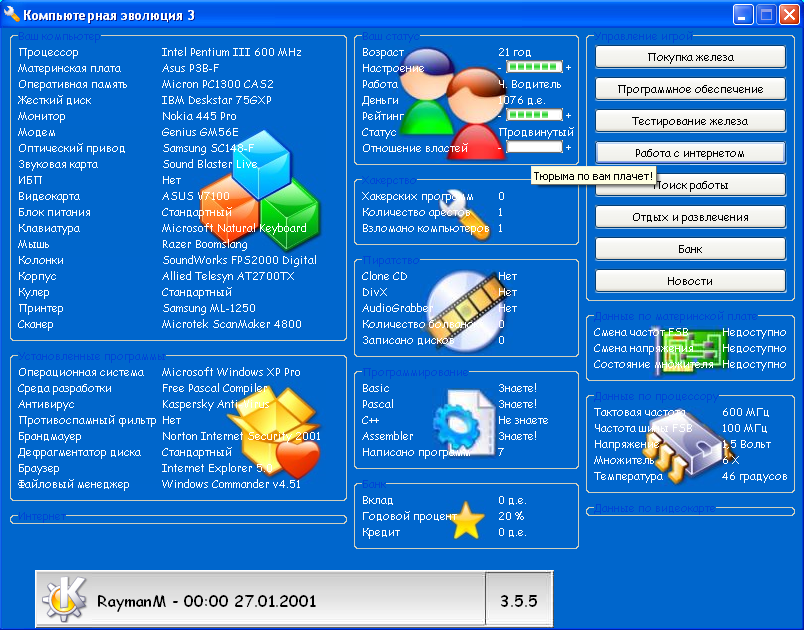The image size is (804, 630).
Task: Click the Pascal language label
Action: coord(378,404)
